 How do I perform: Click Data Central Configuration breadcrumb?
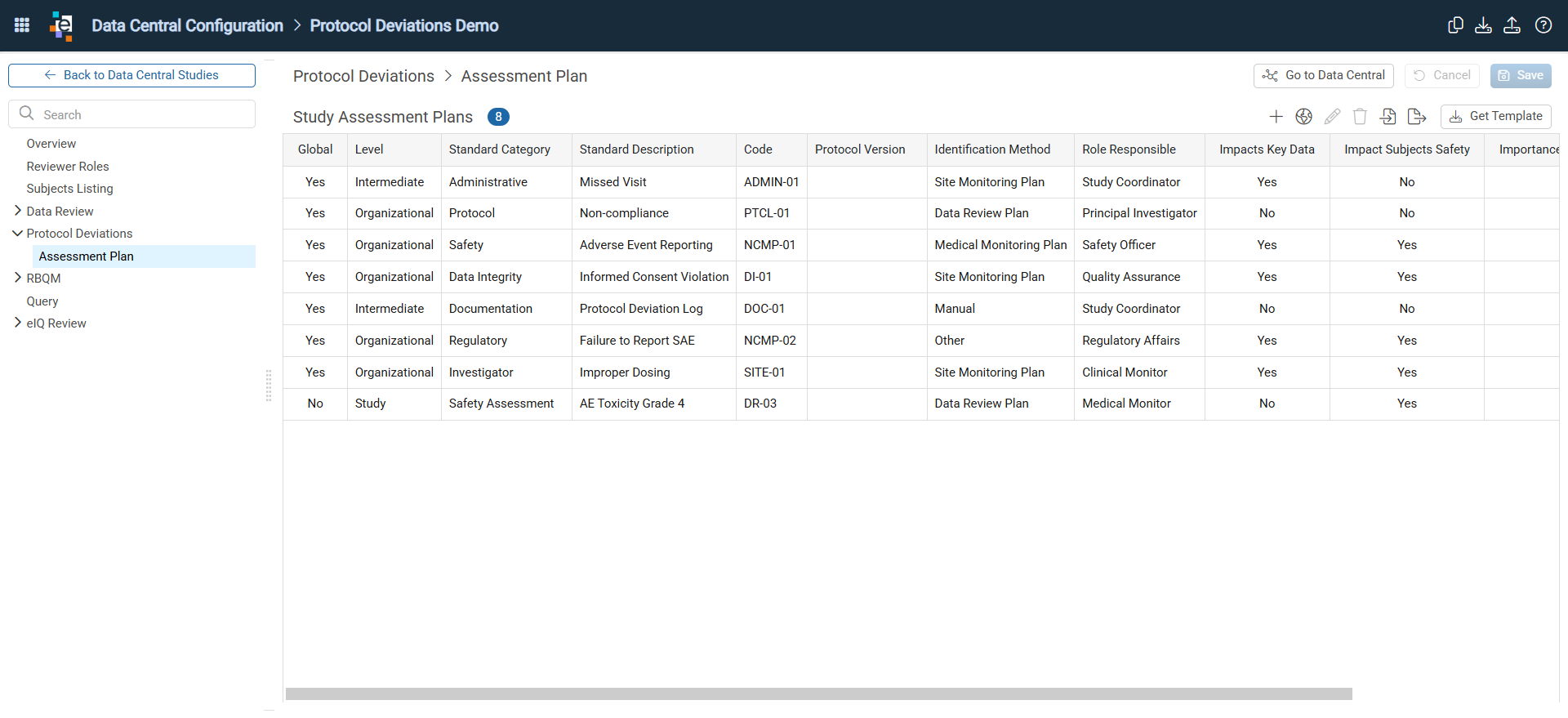click(x=187, y=25)
